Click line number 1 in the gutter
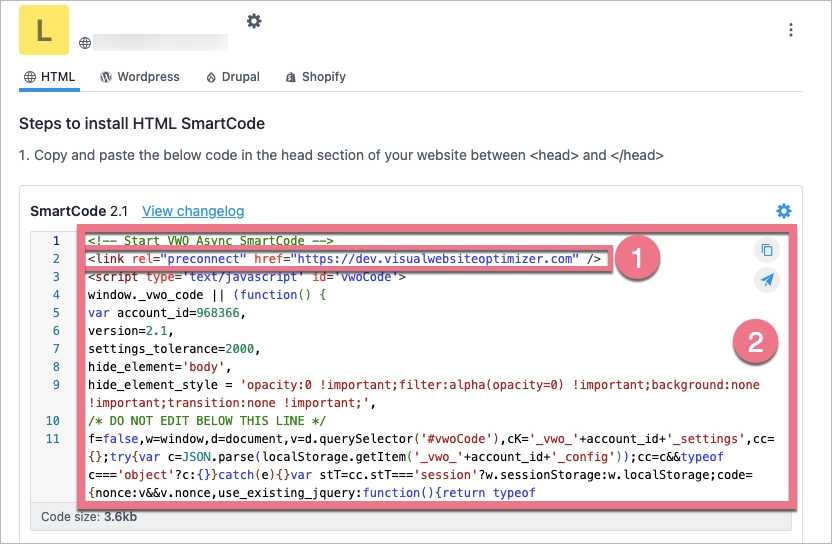The image size is (832, 544). click(56, 241)
